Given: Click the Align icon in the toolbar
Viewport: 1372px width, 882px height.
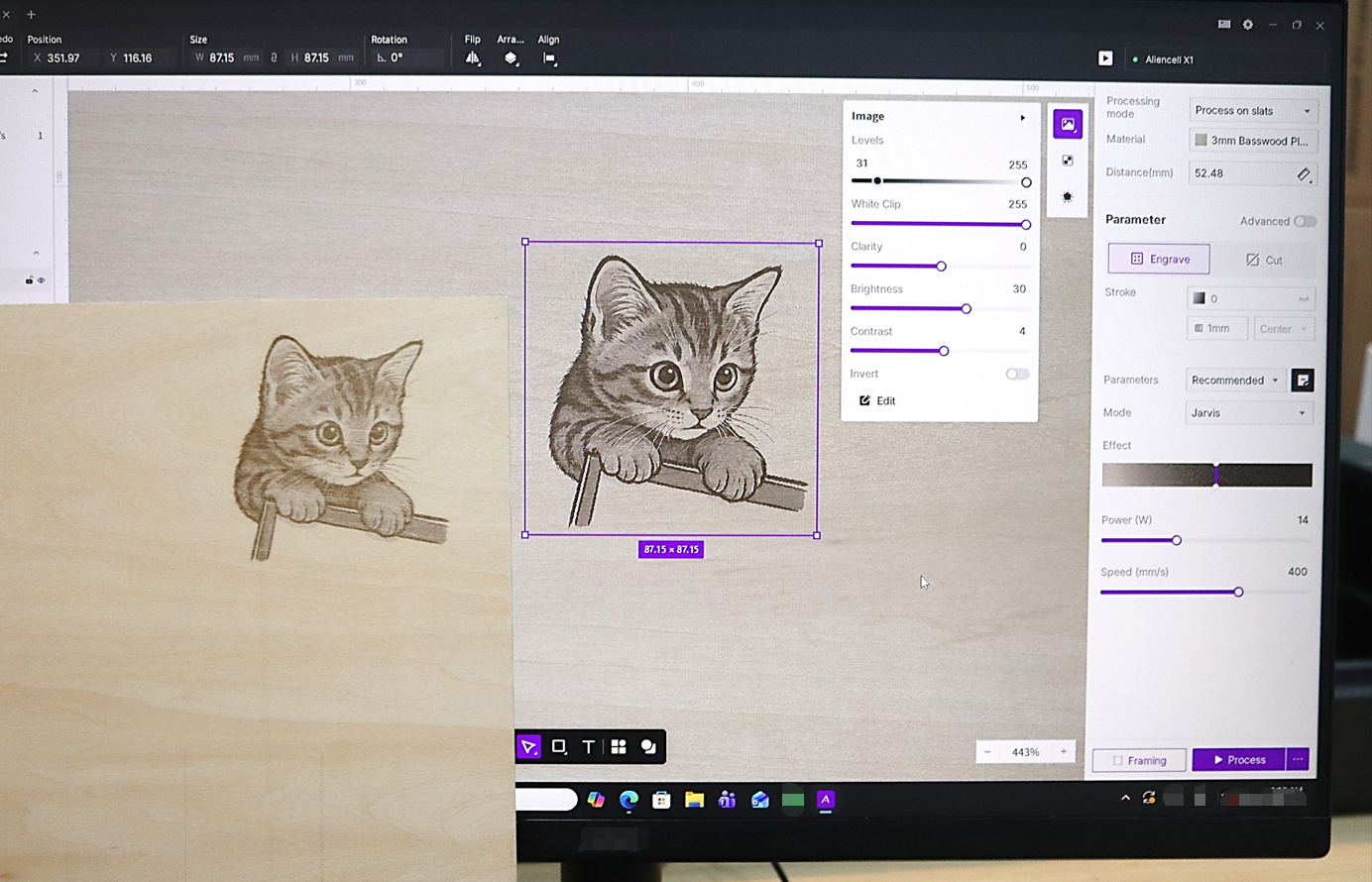Looking at the screenshot, I should pyautogui.click(x=549, y=58).
